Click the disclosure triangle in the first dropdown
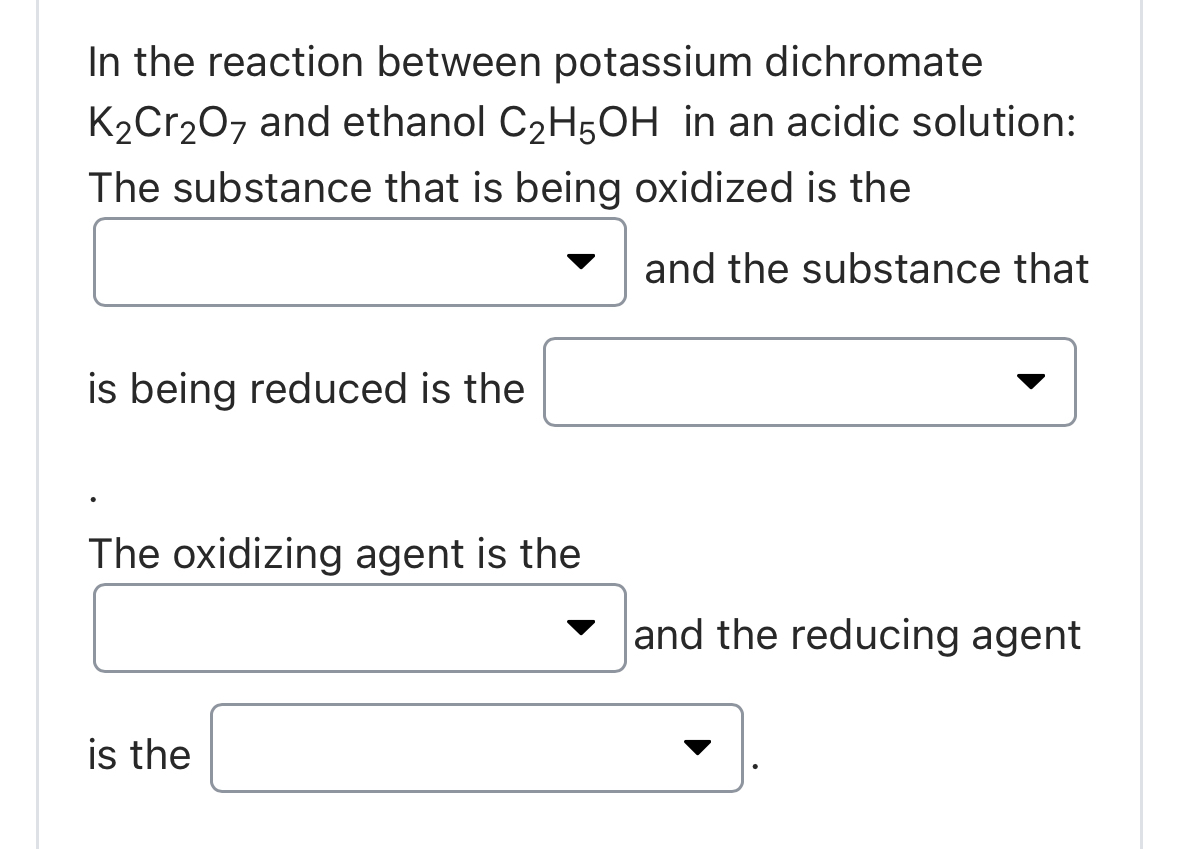 coord(581,262)
